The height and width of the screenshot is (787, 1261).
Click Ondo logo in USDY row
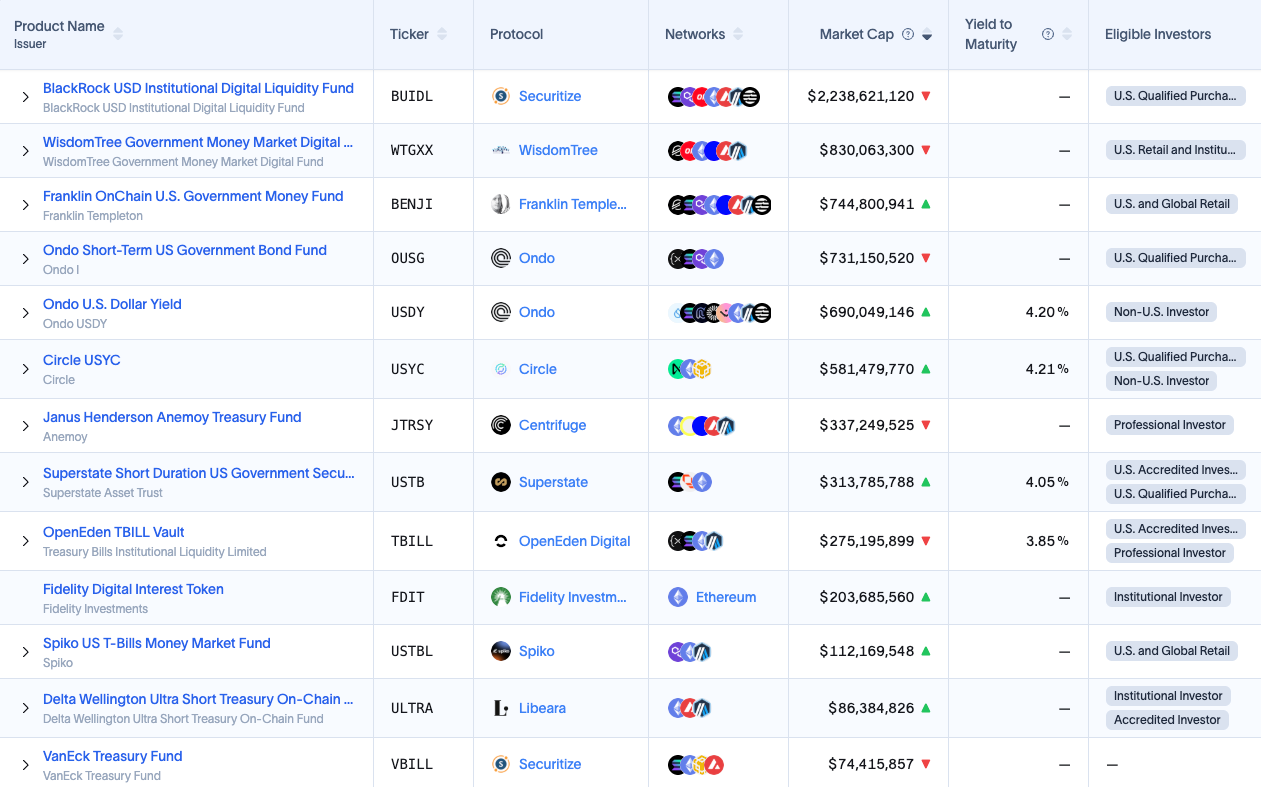[x=501, y=312]
